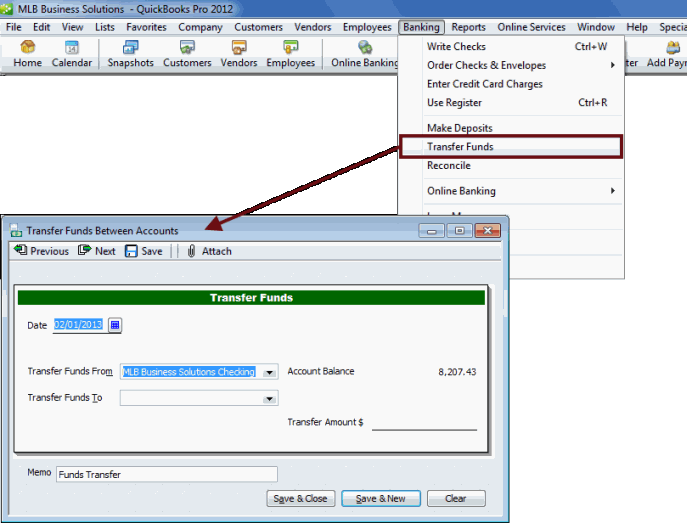Open the Window menu
The width and height of the screenshot is (687, 523).
click(x=595, y=27)
